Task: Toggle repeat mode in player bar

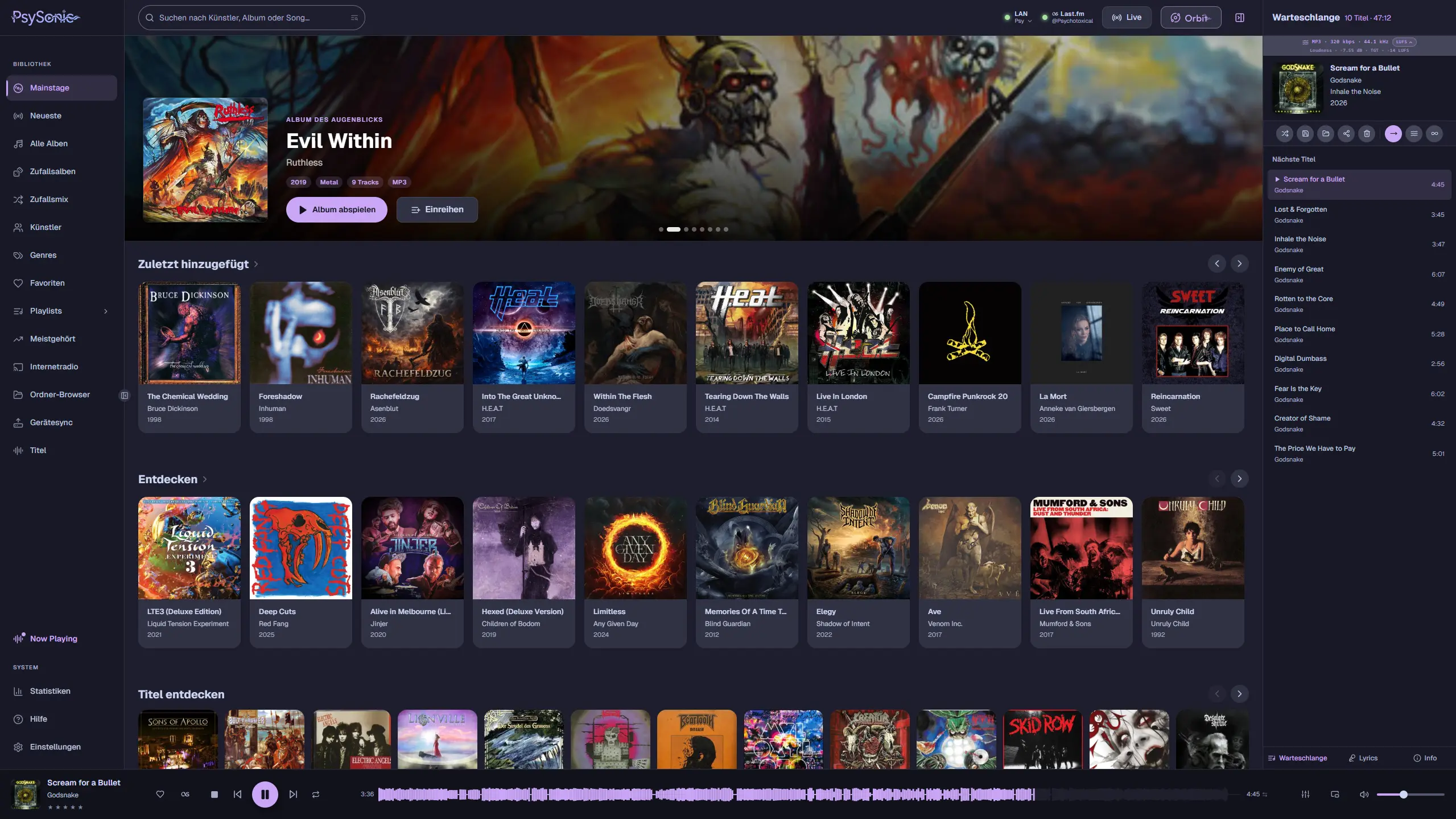Action: tap(316, 795)
